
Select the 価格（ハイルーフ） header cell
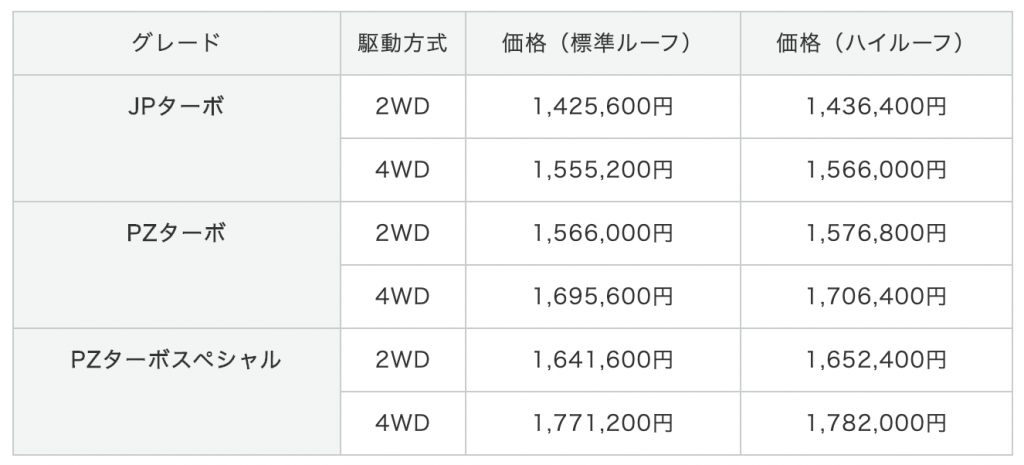[875, 43]
